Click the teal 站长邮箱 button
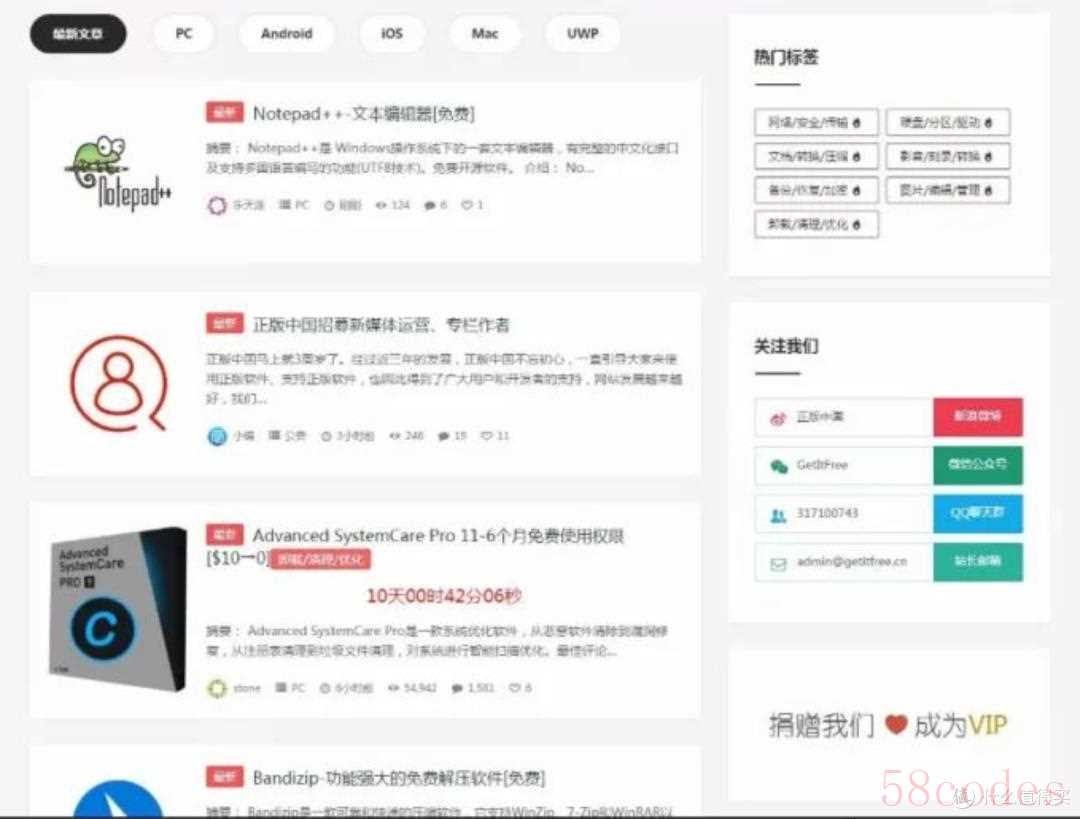Screen dimensions: 1080x819 pos(978,561)
